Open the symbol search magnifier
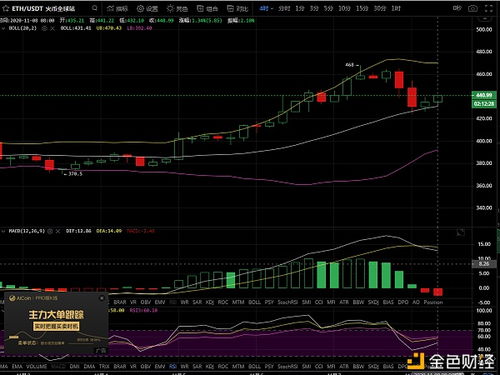 (x=95, y=8)
